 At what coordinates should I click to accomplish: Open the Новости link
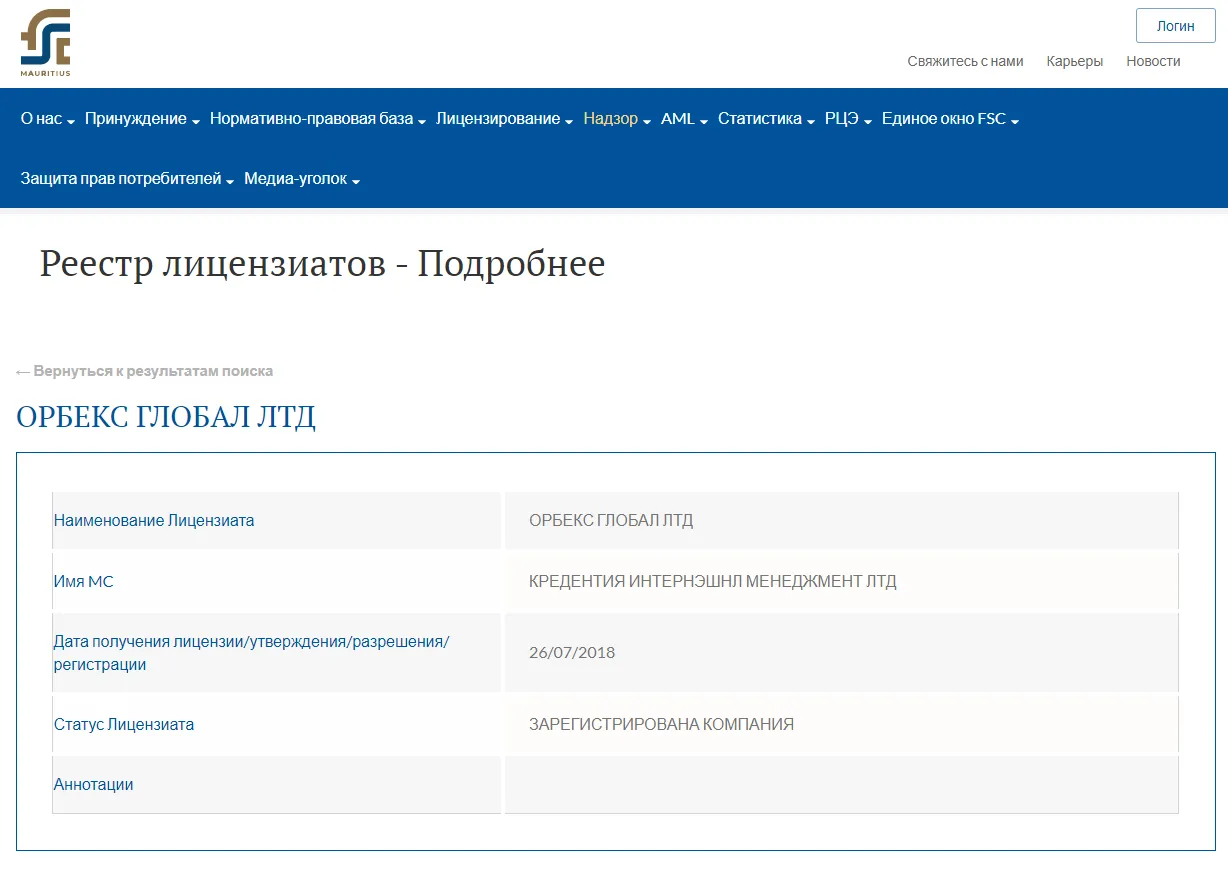(x=1153, y=61)
